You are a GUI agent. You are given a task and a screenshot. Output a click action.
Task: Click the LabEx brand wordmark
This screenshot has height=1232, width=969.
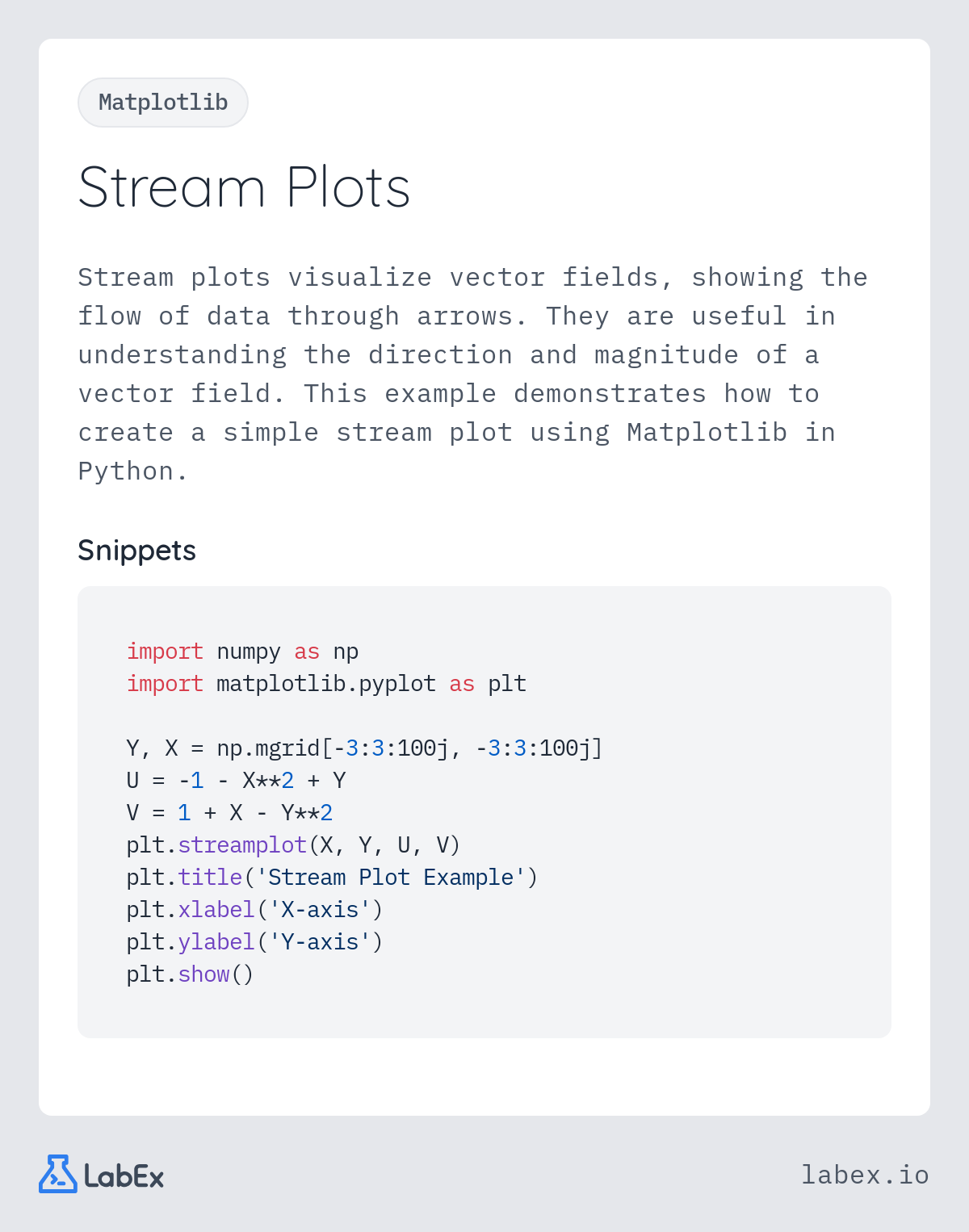tap(124, 1176)
